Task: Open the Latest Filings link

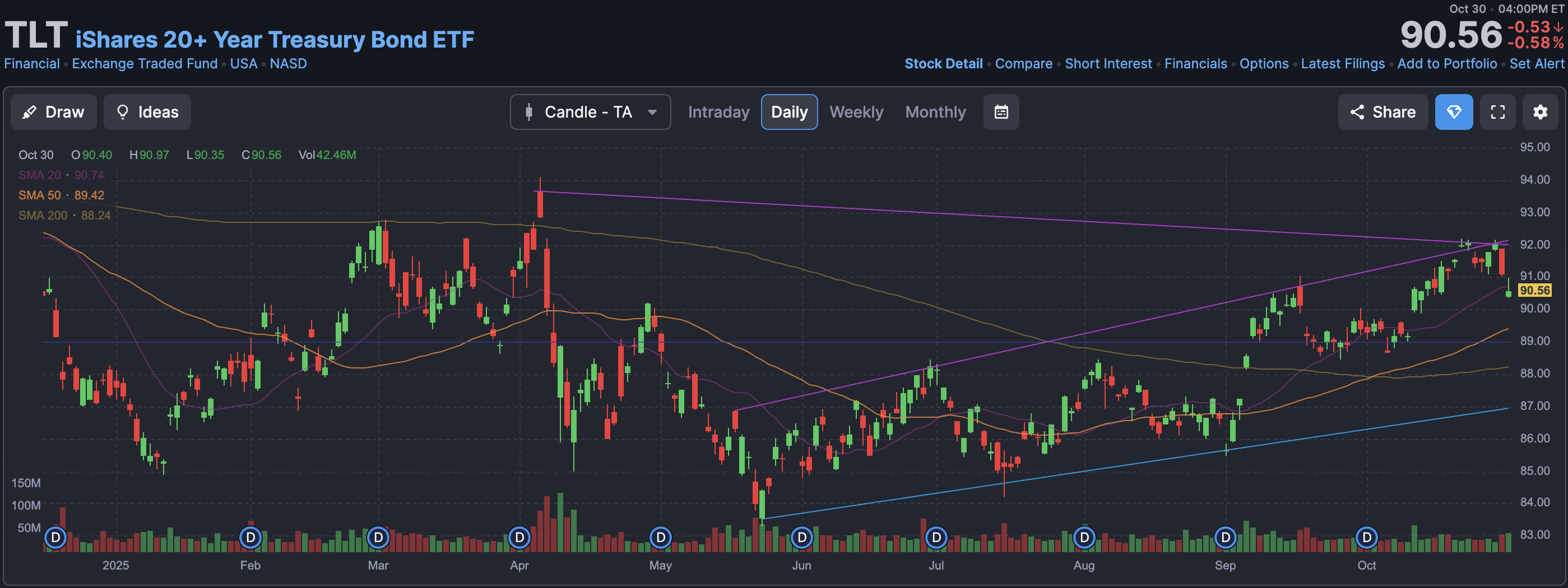Action: pos(1343,64)
